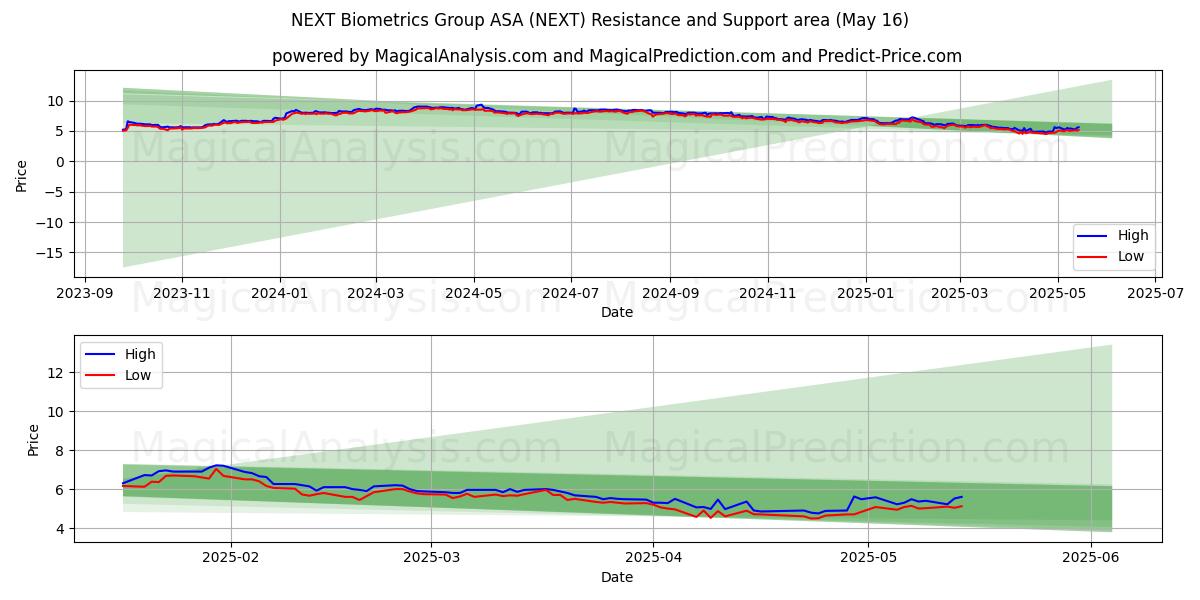Click the '2024-05' tick label on the top chart

coord(473,294)
